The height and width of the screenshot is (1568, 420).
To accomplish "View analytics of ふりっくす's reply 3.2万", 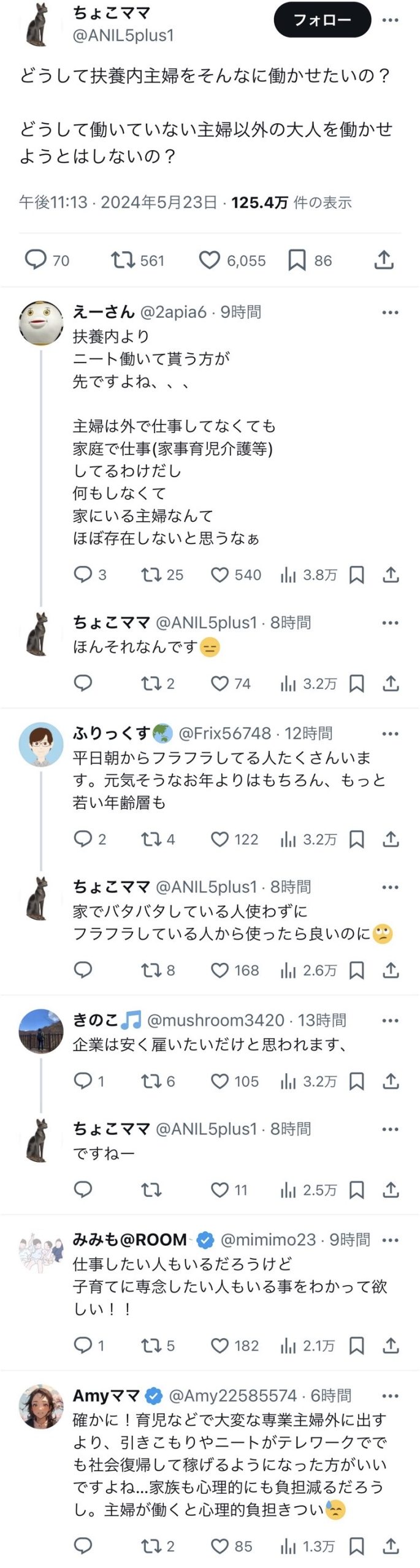I will click(x=308, y=839).
